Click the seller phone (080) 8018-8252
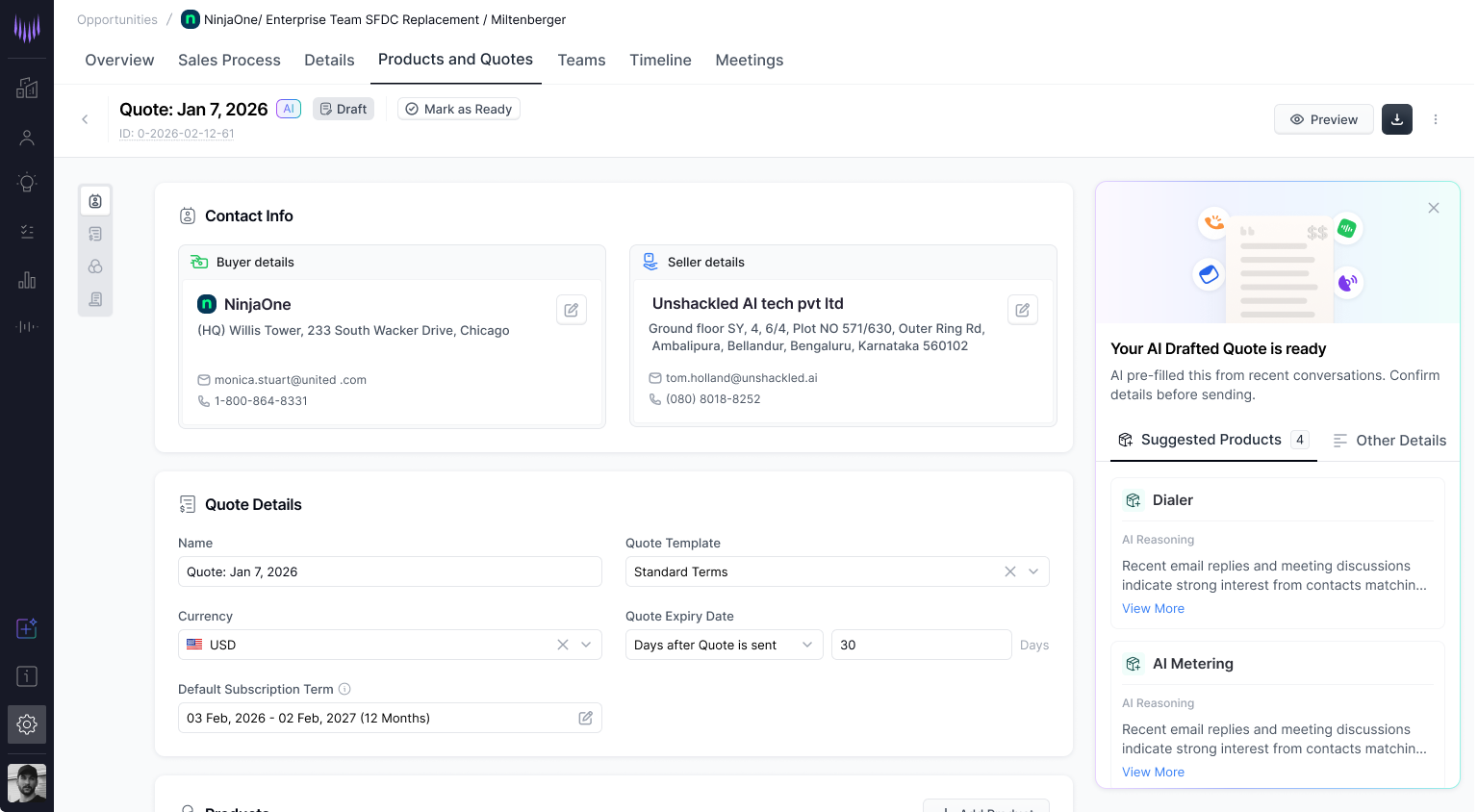 (x=713, y=399)
